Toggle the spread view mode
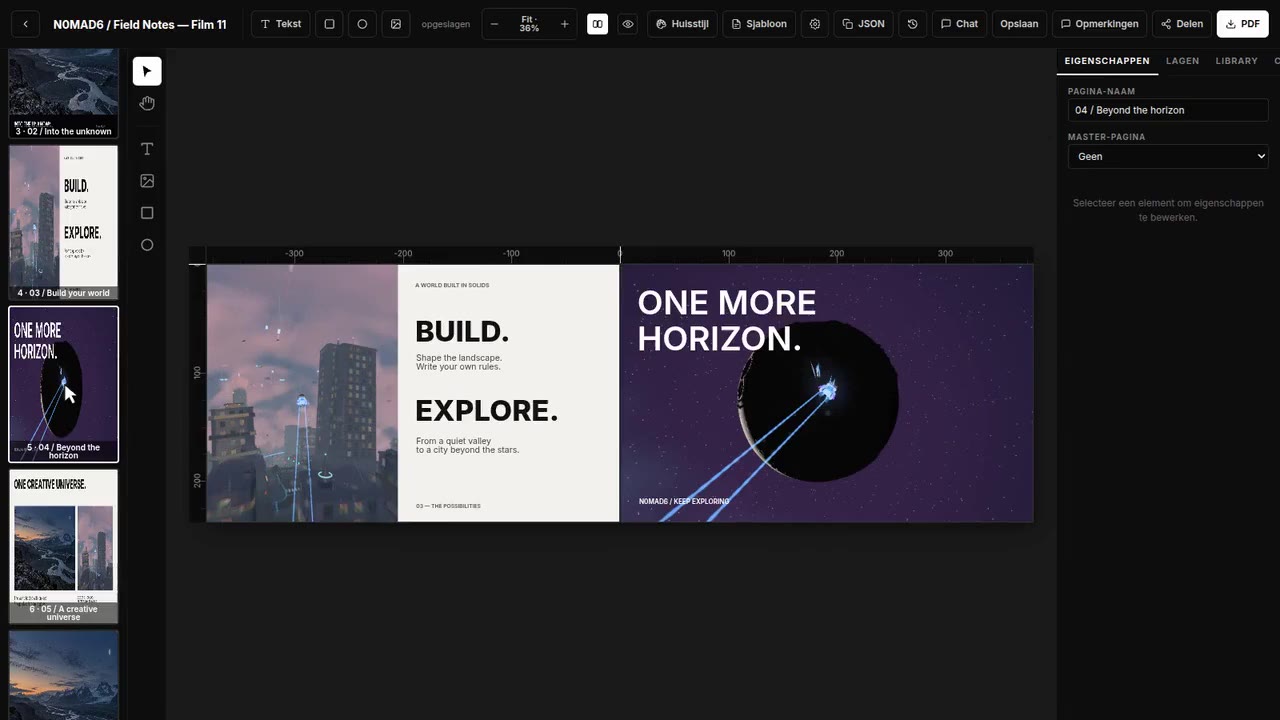 [597, 24]
